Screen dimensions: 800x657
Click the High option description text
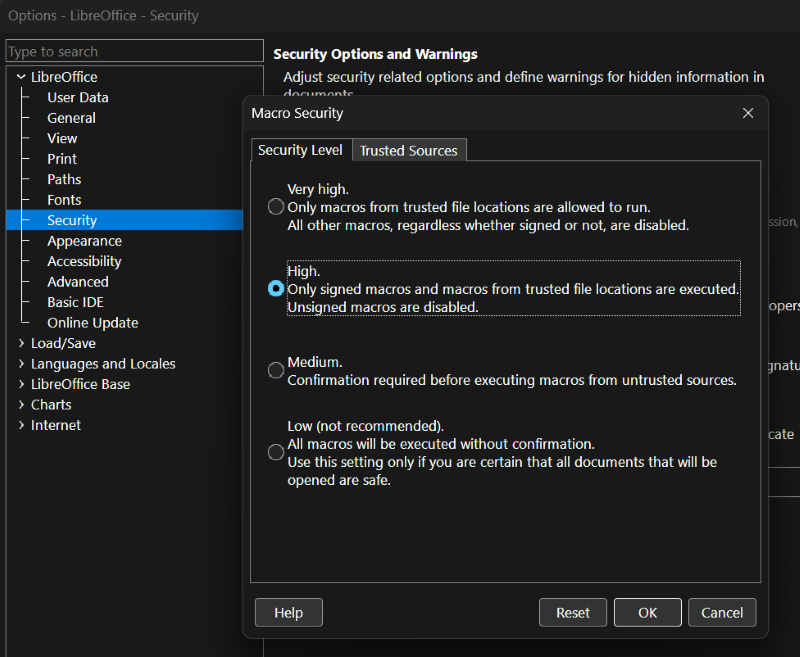[513, 289]
